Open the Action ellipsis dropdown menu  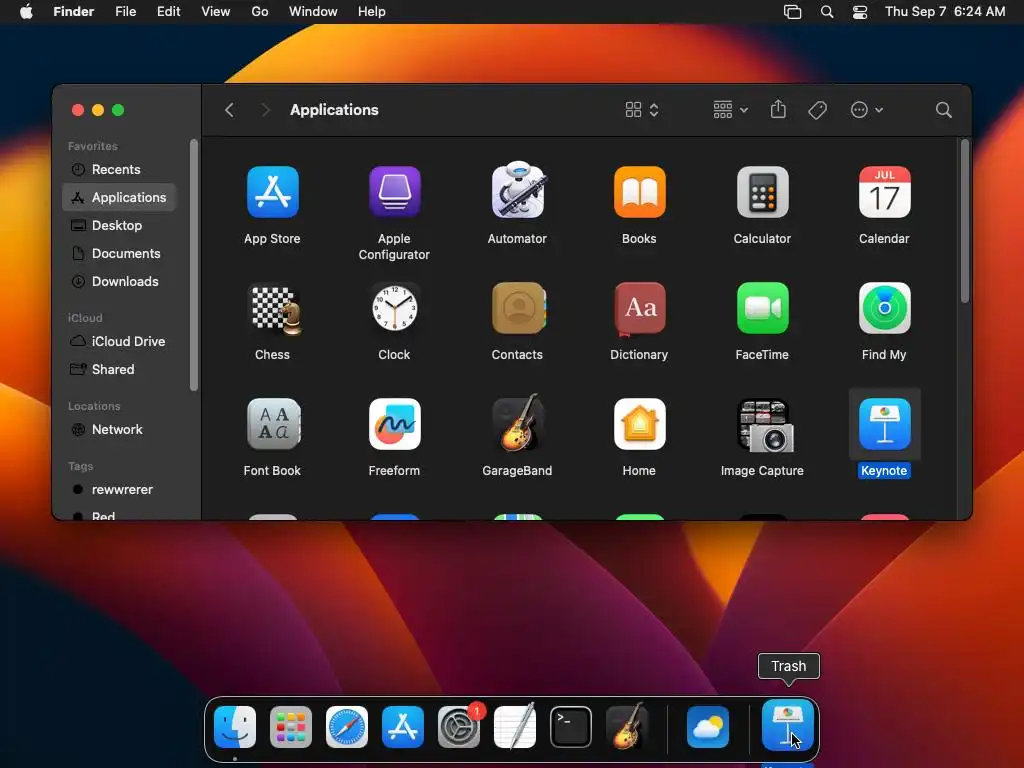coord(867,110)
